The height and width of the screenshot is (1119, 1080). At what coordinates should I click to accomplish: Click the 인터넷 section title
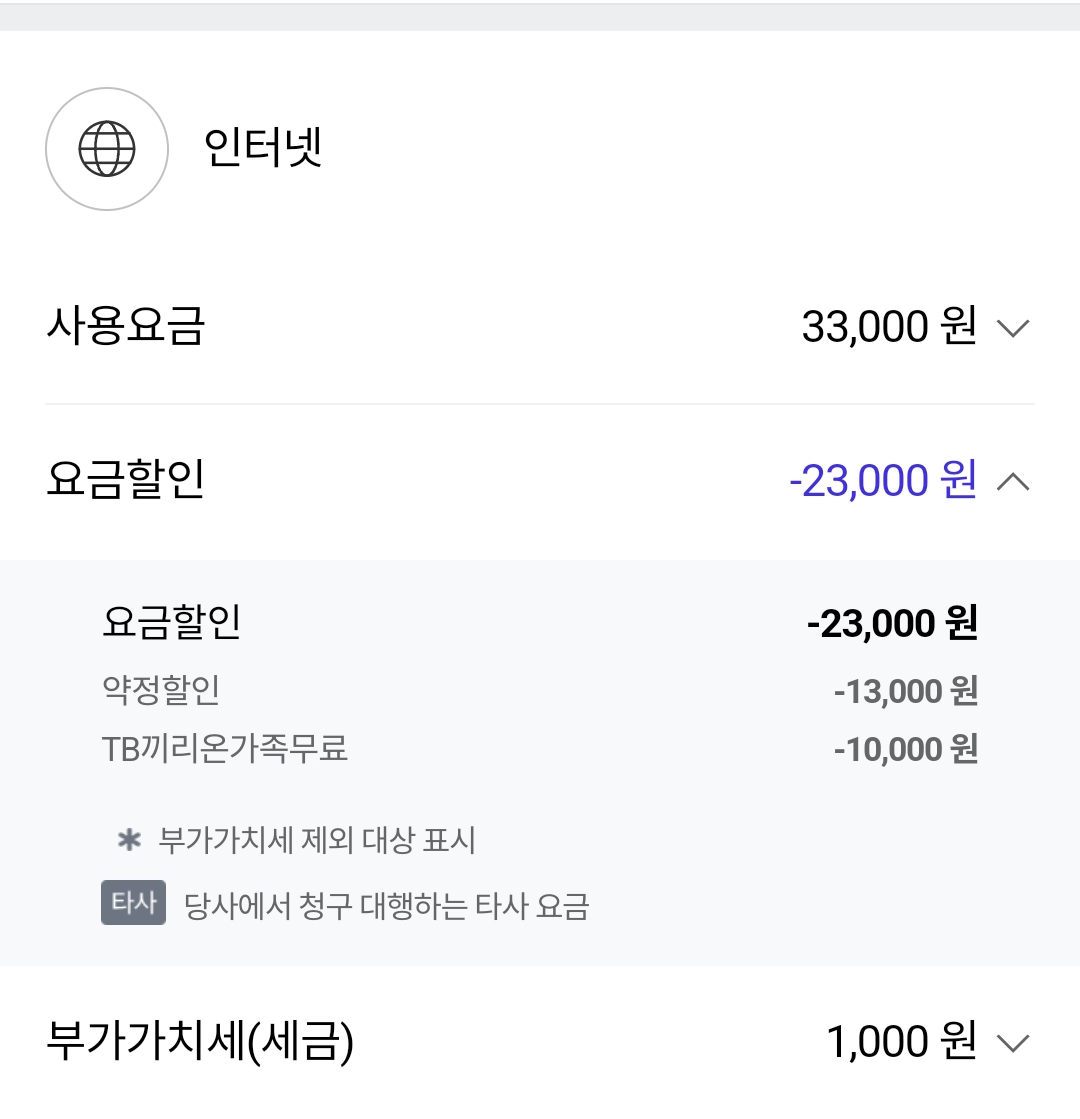[x=263, y=149]
